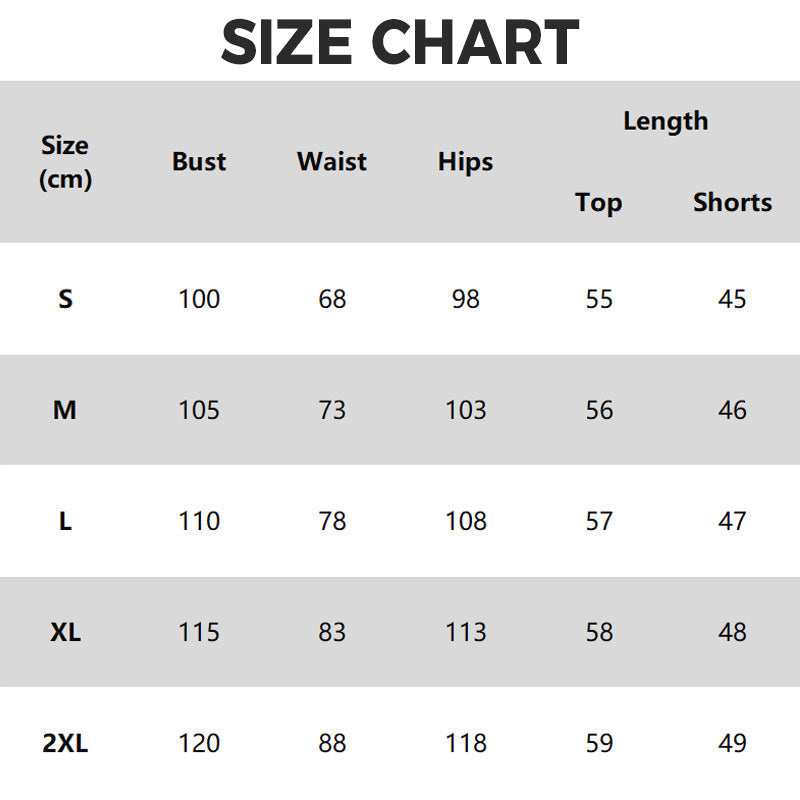Select the Bust column header

point(199,161)
